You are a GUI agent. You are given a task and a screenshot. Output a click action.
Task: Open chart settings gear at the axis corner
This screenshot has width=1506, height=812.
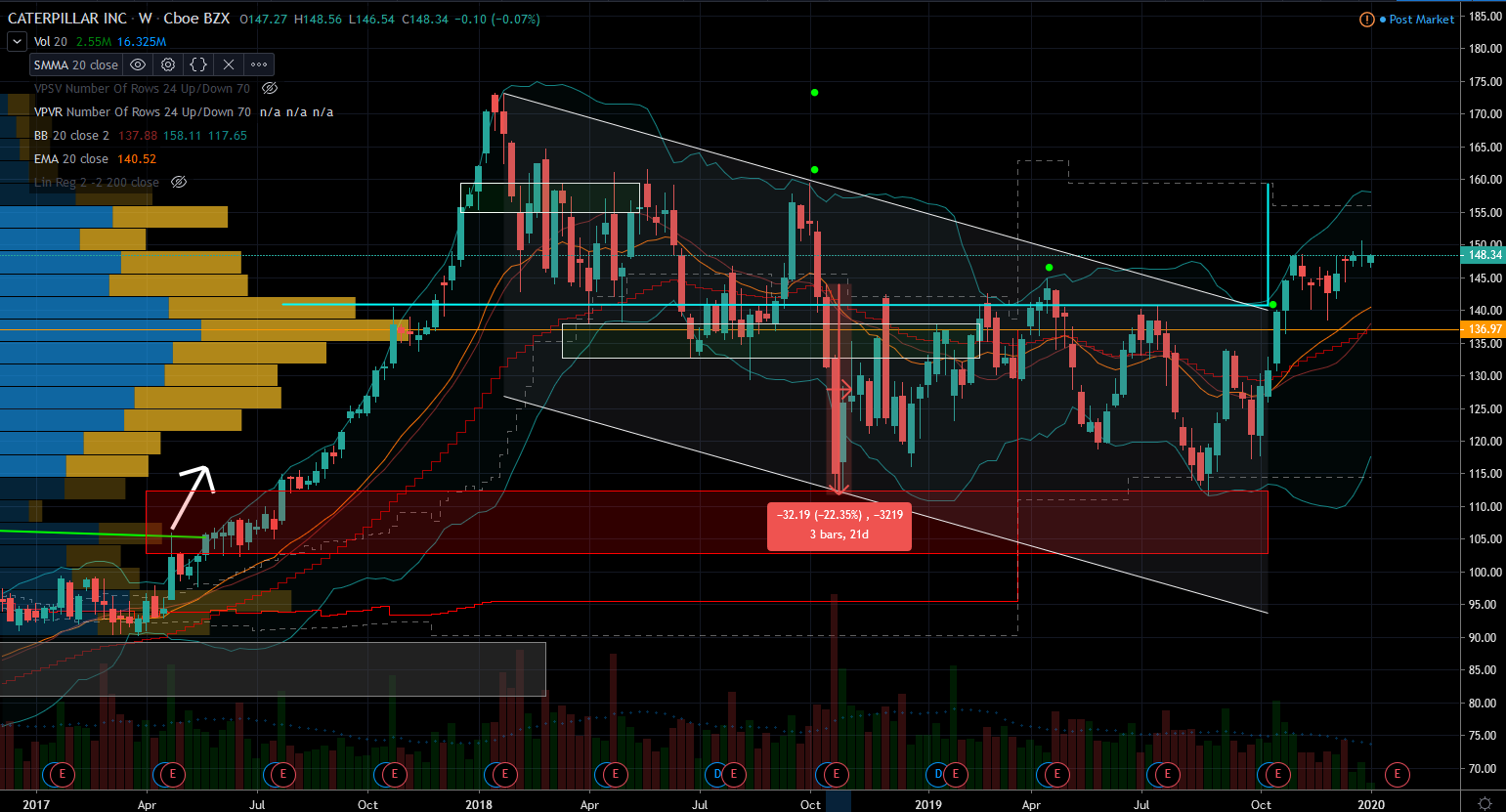pyautogui.click(x=1484, y=803)
